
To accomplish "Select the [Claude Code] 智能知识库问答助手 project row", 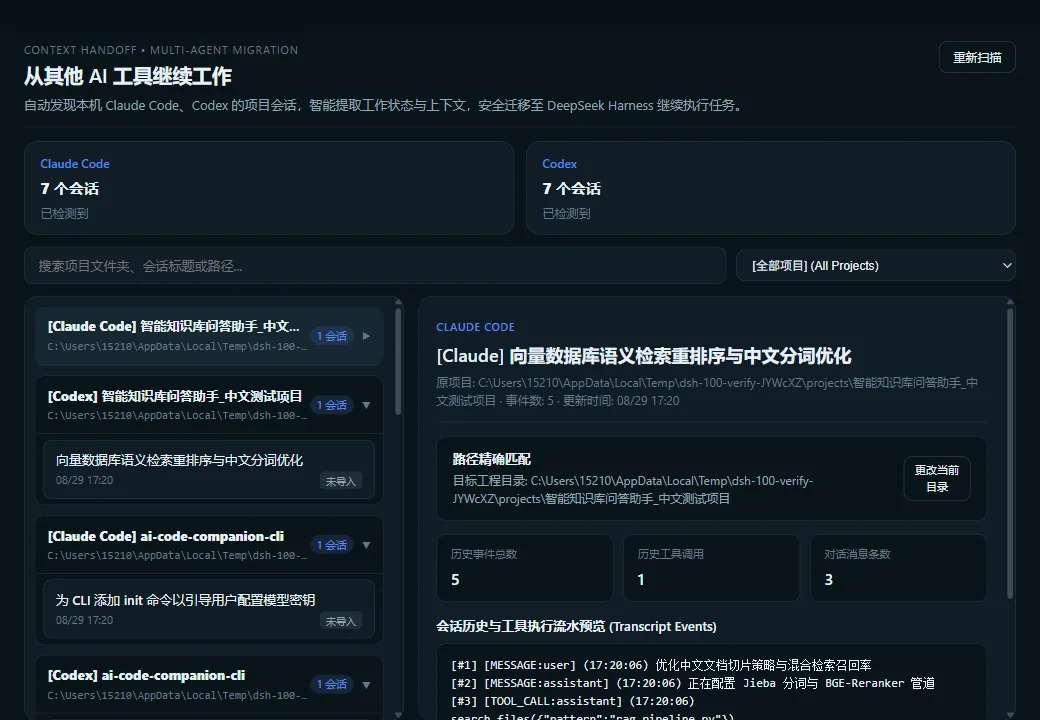I will (209, 336).
